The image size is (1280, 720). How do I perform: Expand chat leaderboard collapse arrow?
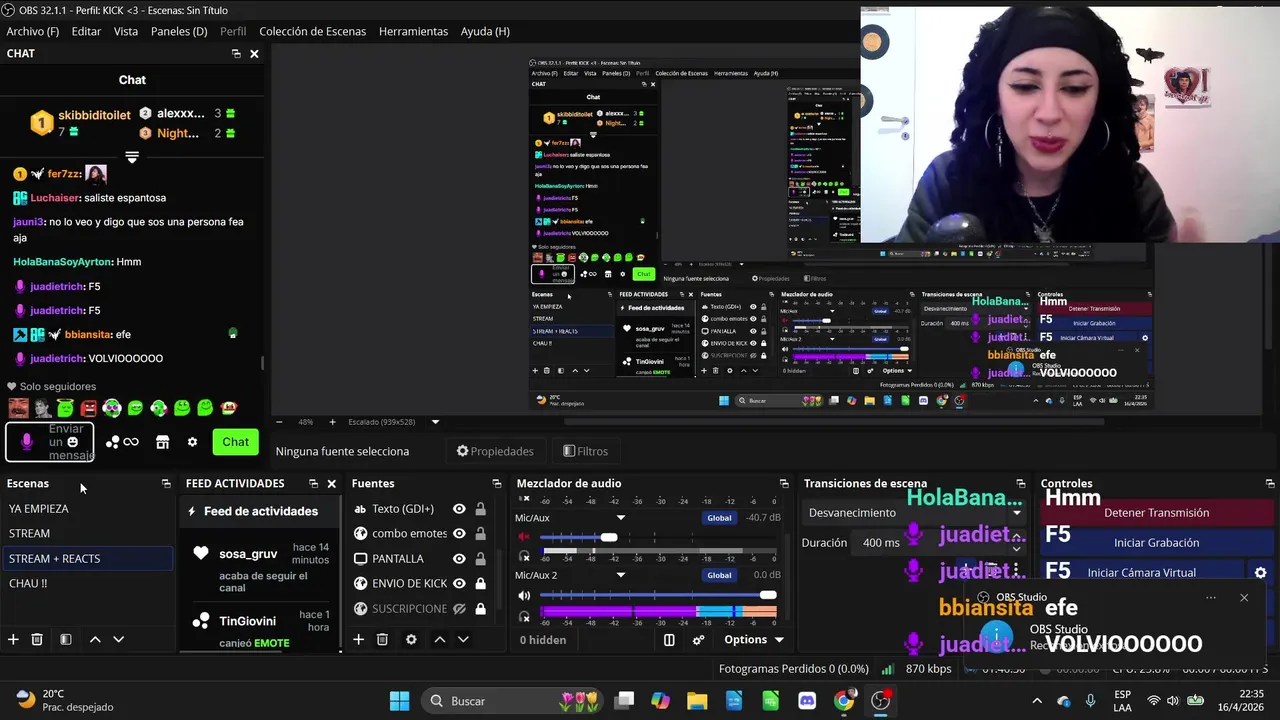point(131,157)
